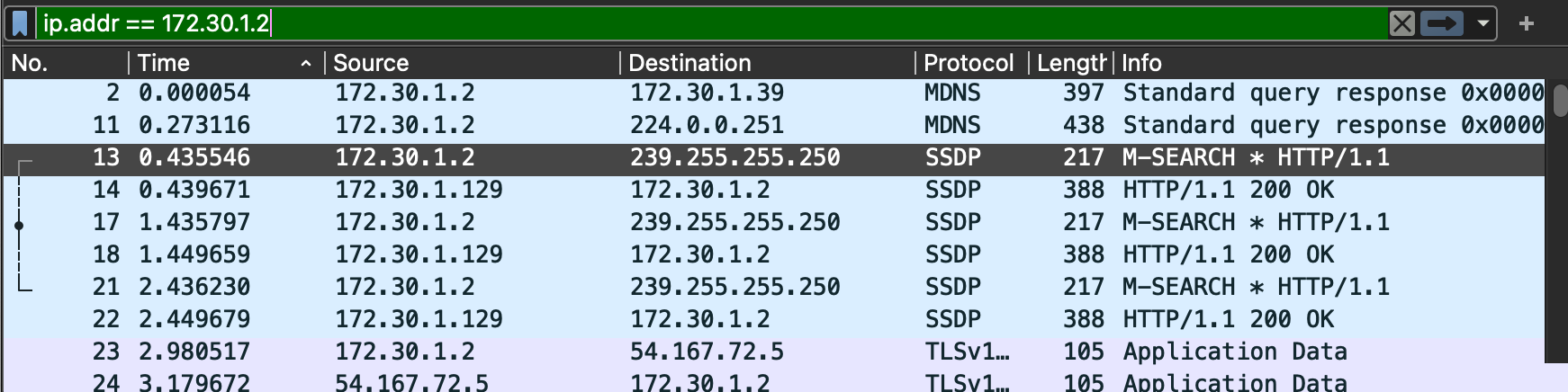Click TLSv1 protocol cell in packet 23
The height and width of the screenshot is (392, 1568).
tap(967, 352)
